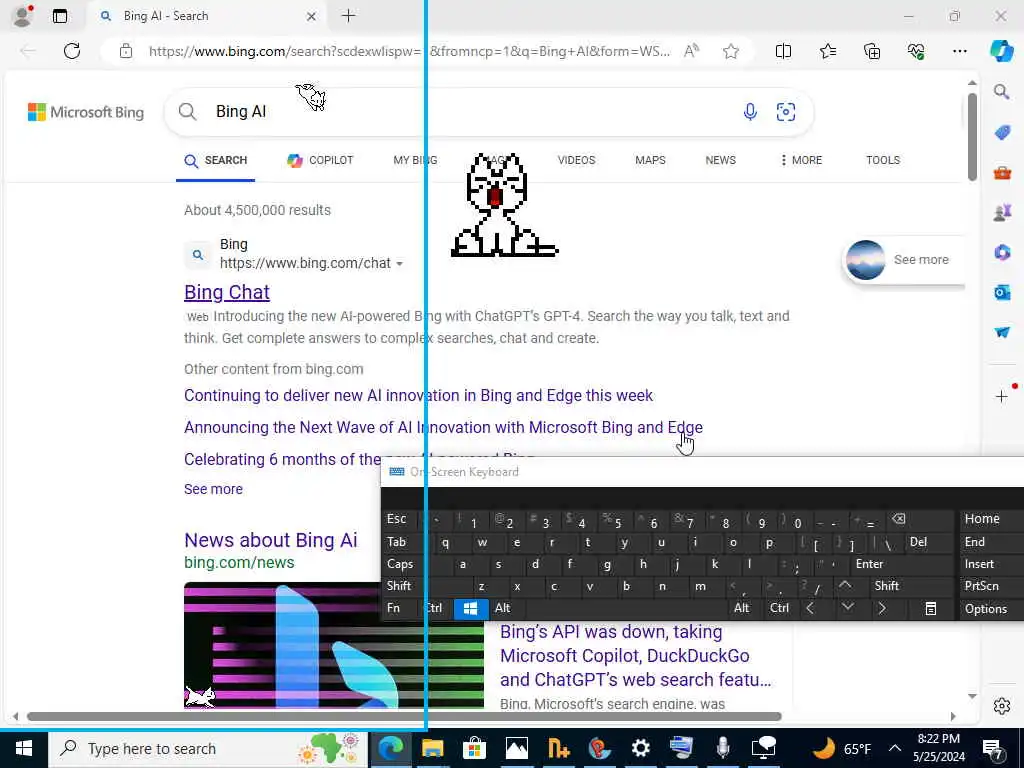
Task: Open sidebar Microsoft 365 icon
Action: click(x=1002, y=252)
